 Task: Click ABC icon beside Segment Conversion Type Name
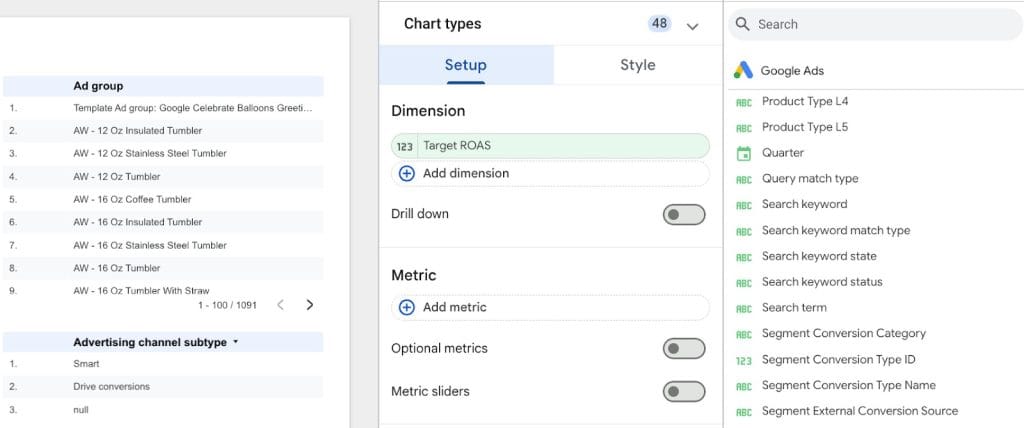[744, 386]
